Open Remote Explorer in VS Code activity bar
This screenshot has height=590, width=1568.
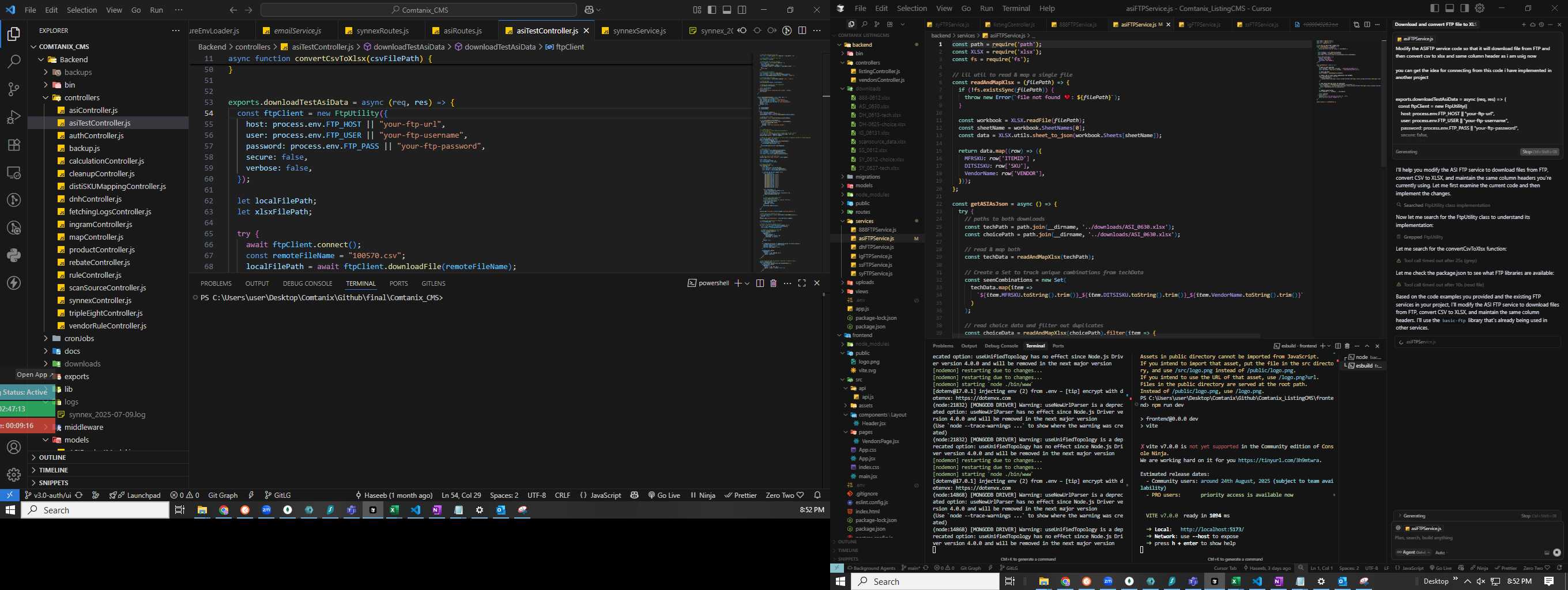[13, 173]
